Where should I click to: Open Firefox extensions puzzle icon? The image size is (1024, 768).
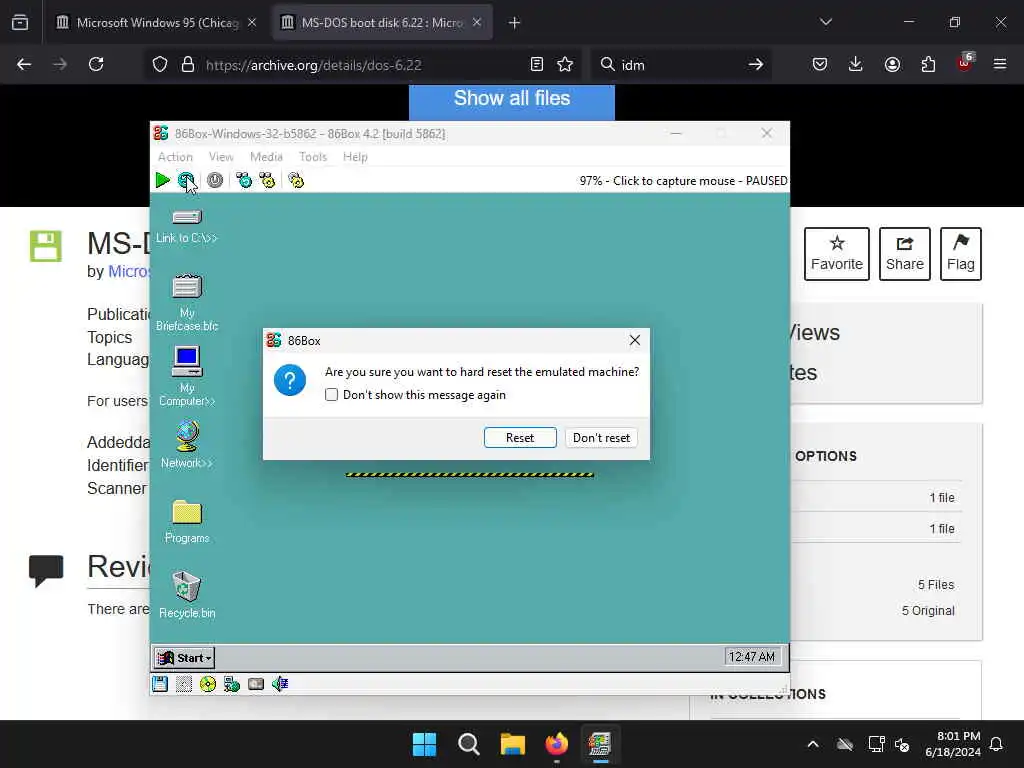(928, 64)
